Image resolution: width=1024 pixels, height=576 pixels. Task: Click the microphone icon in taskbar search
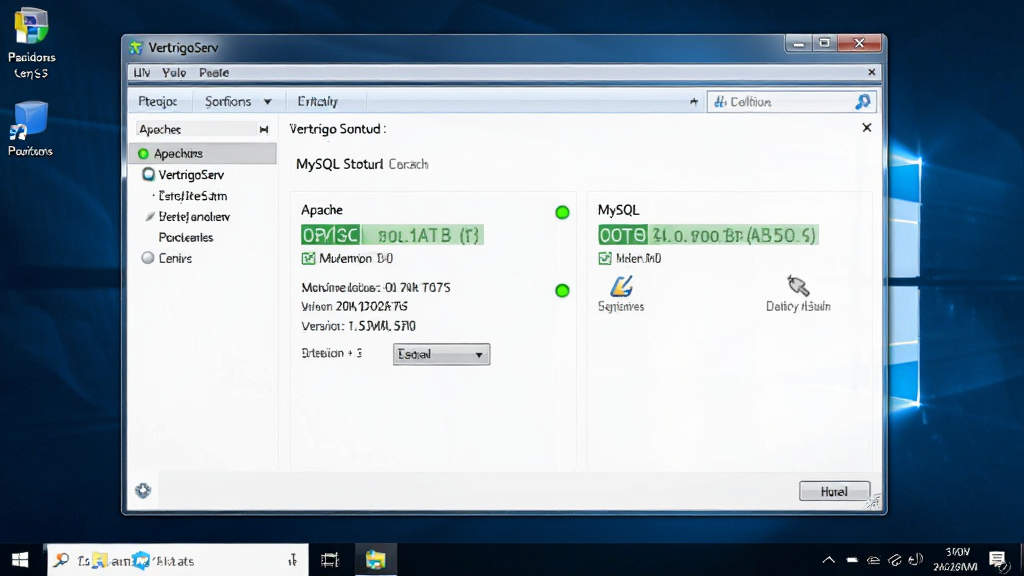coord(293,560)
